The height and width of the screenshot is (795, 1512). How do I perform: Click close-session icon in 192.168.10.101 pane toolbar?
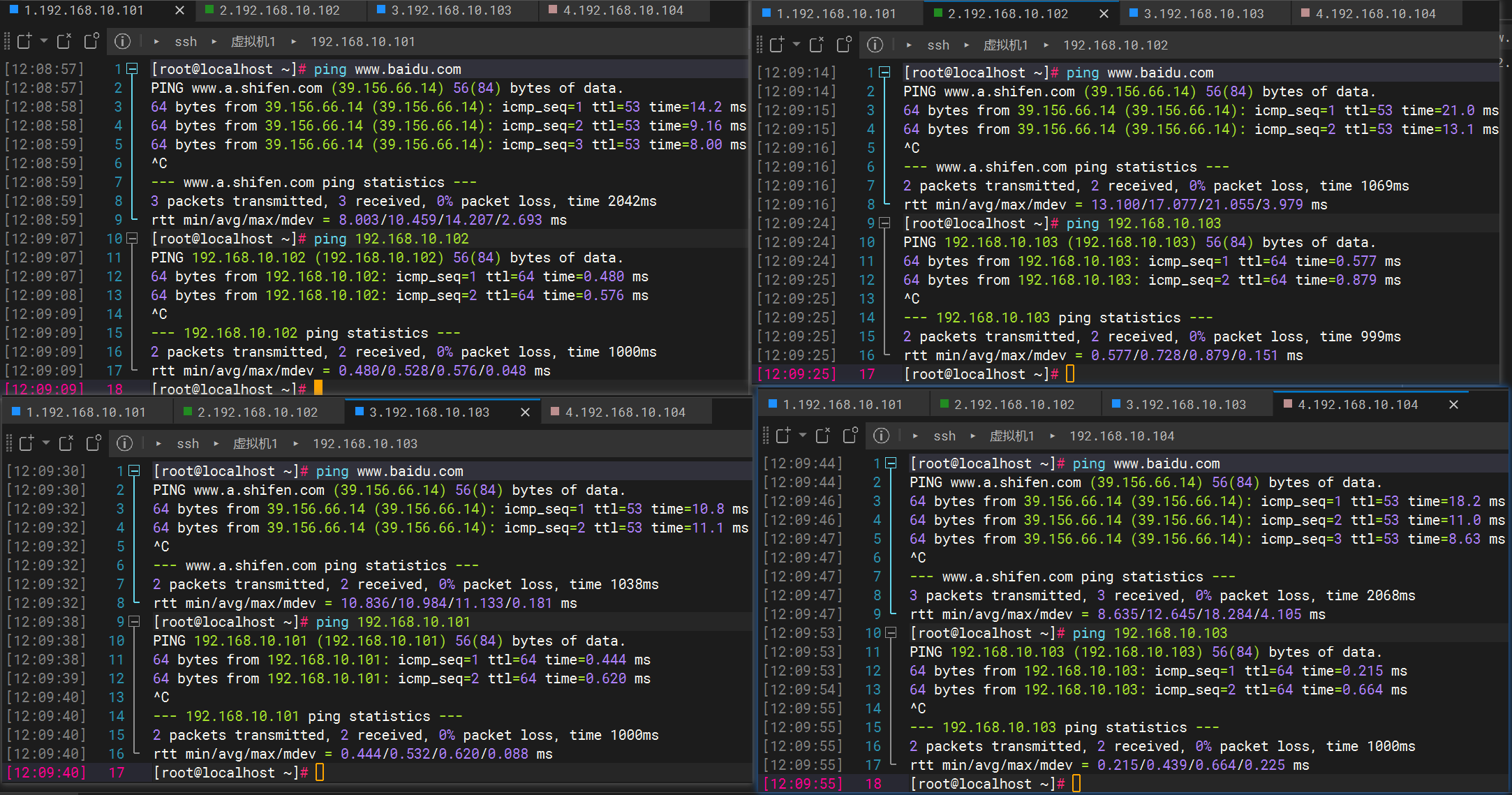pos(64,42)
